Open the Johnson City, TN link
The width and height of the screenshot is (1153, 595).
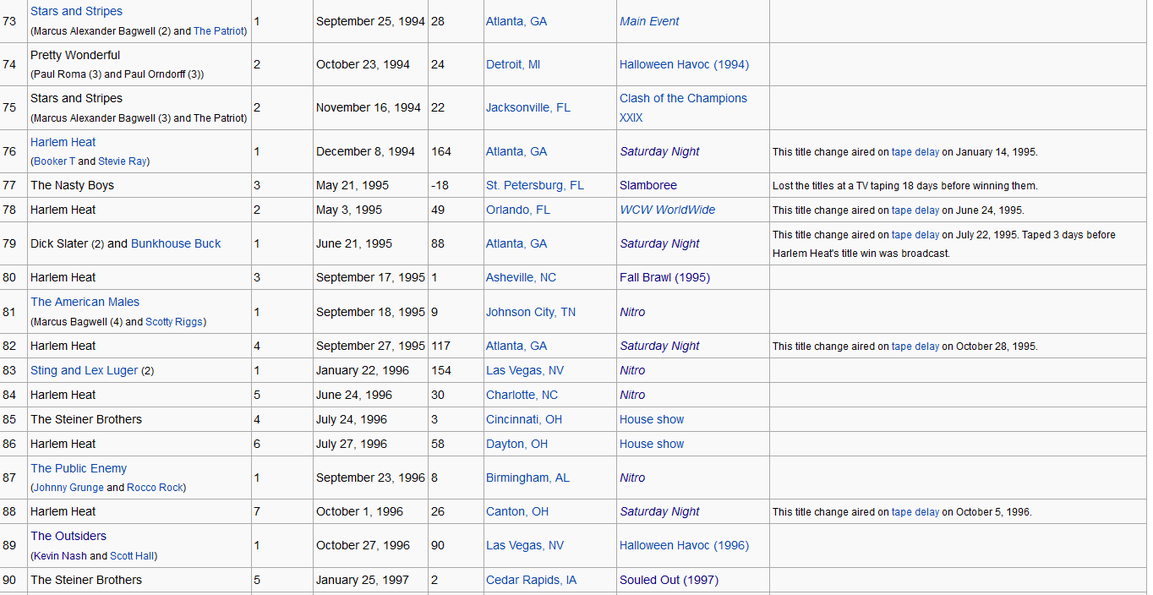pos(531,312)
